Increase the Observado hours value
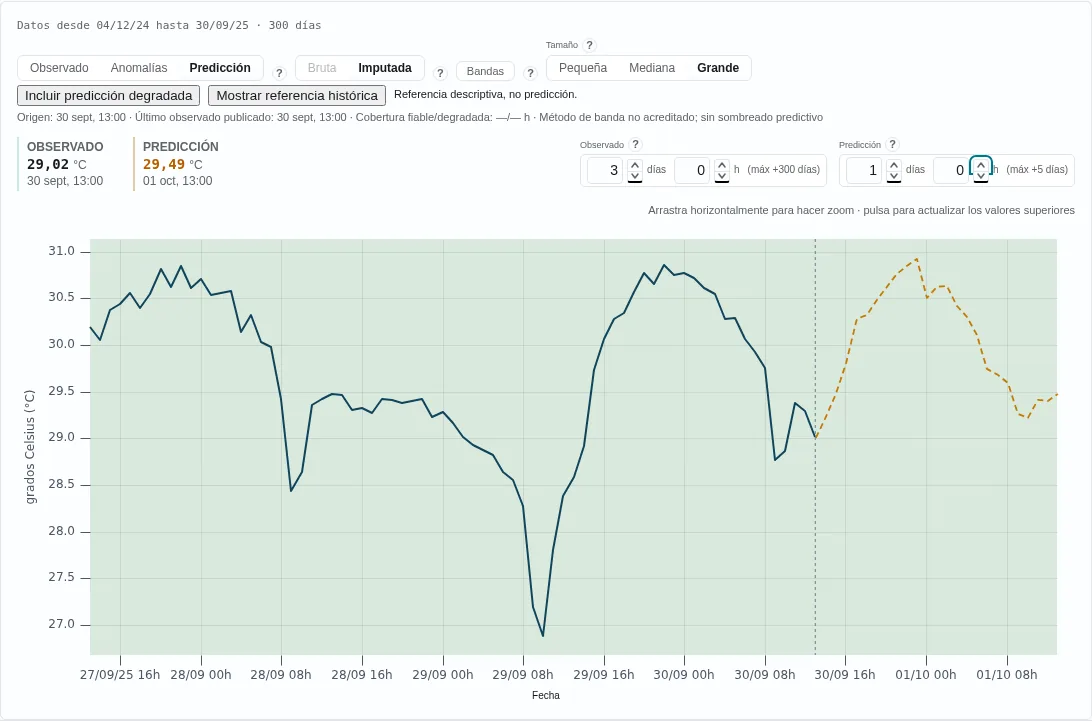The image size is (1092, 721). coord(722,165)
